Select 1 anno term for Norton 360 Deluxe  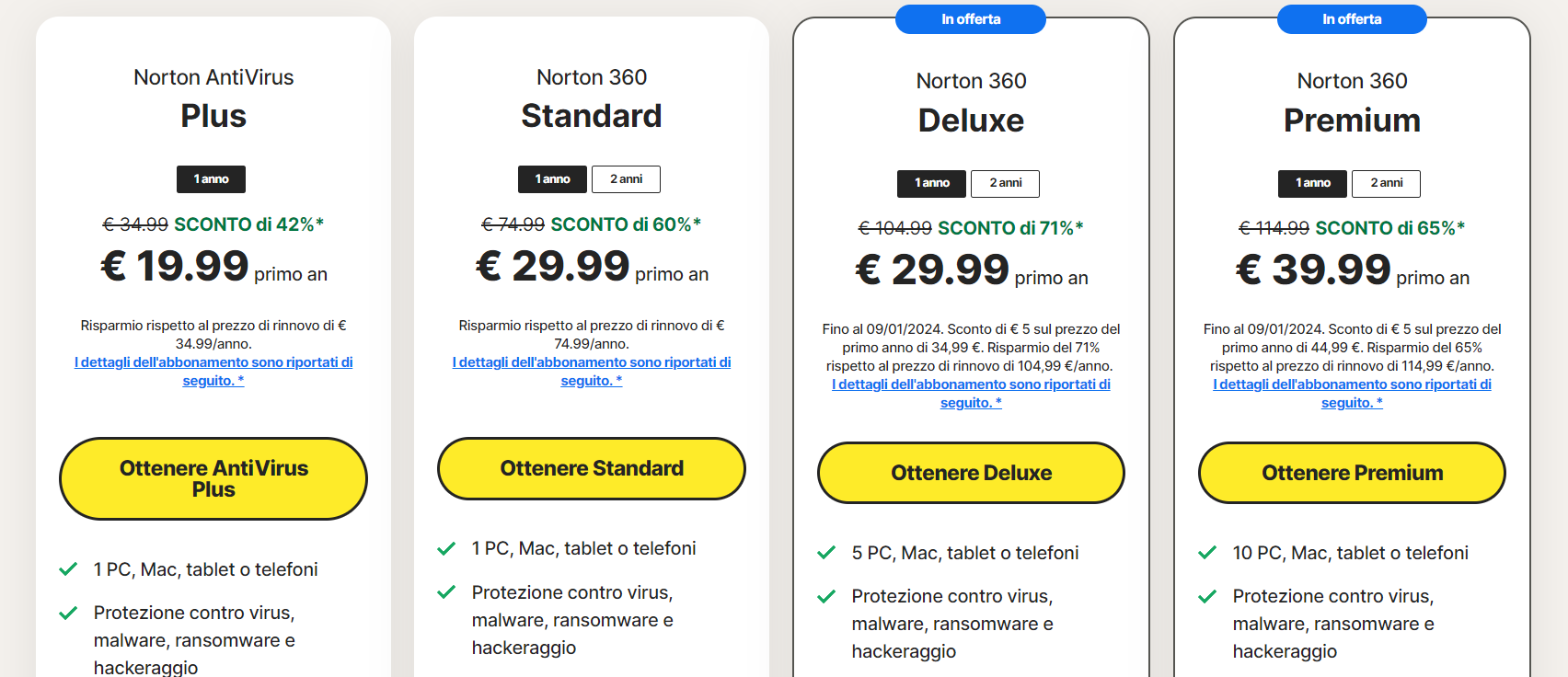931,183
